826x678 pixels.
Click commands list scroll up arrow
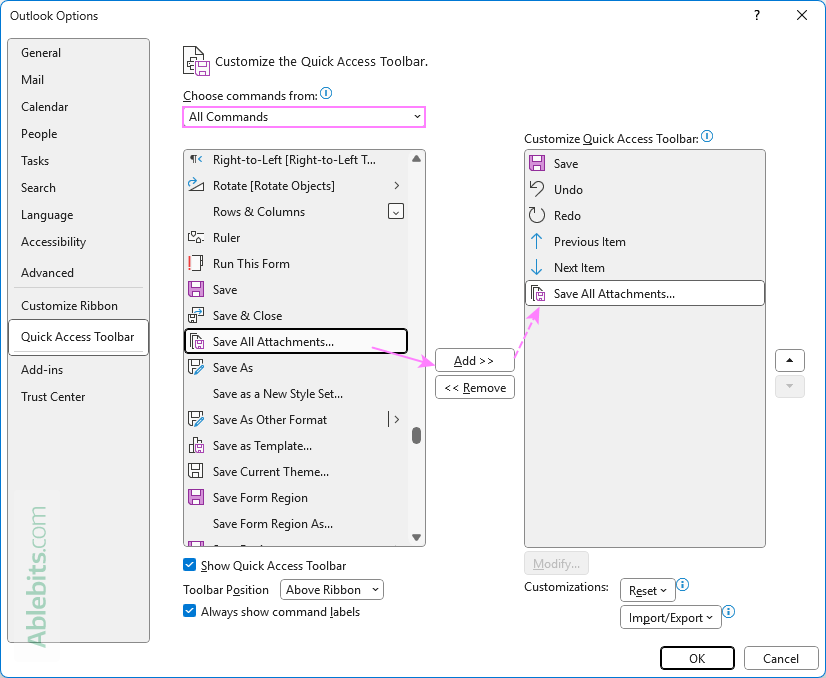coord(416,159)
